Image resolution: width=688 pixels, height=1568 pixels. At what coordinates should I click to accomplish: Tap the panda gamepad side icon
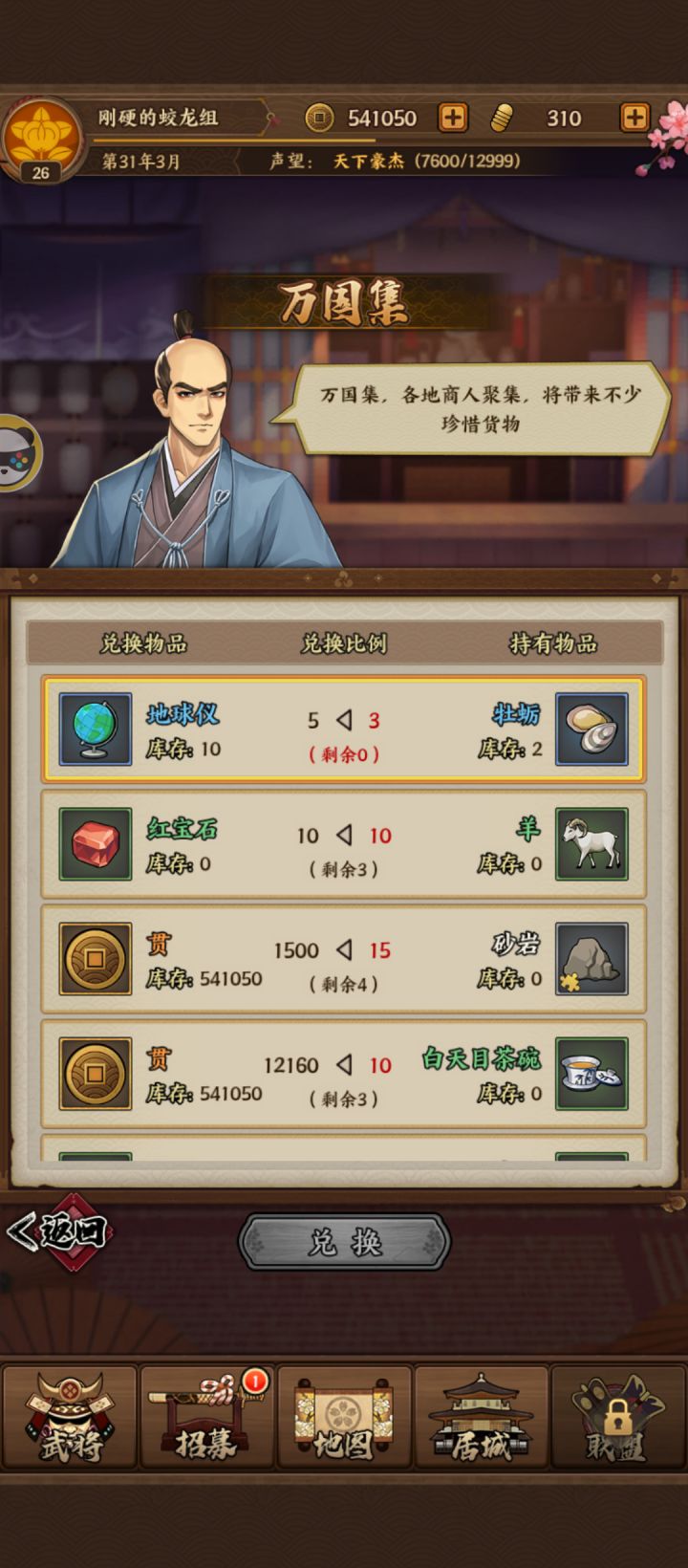pos(17,453)
